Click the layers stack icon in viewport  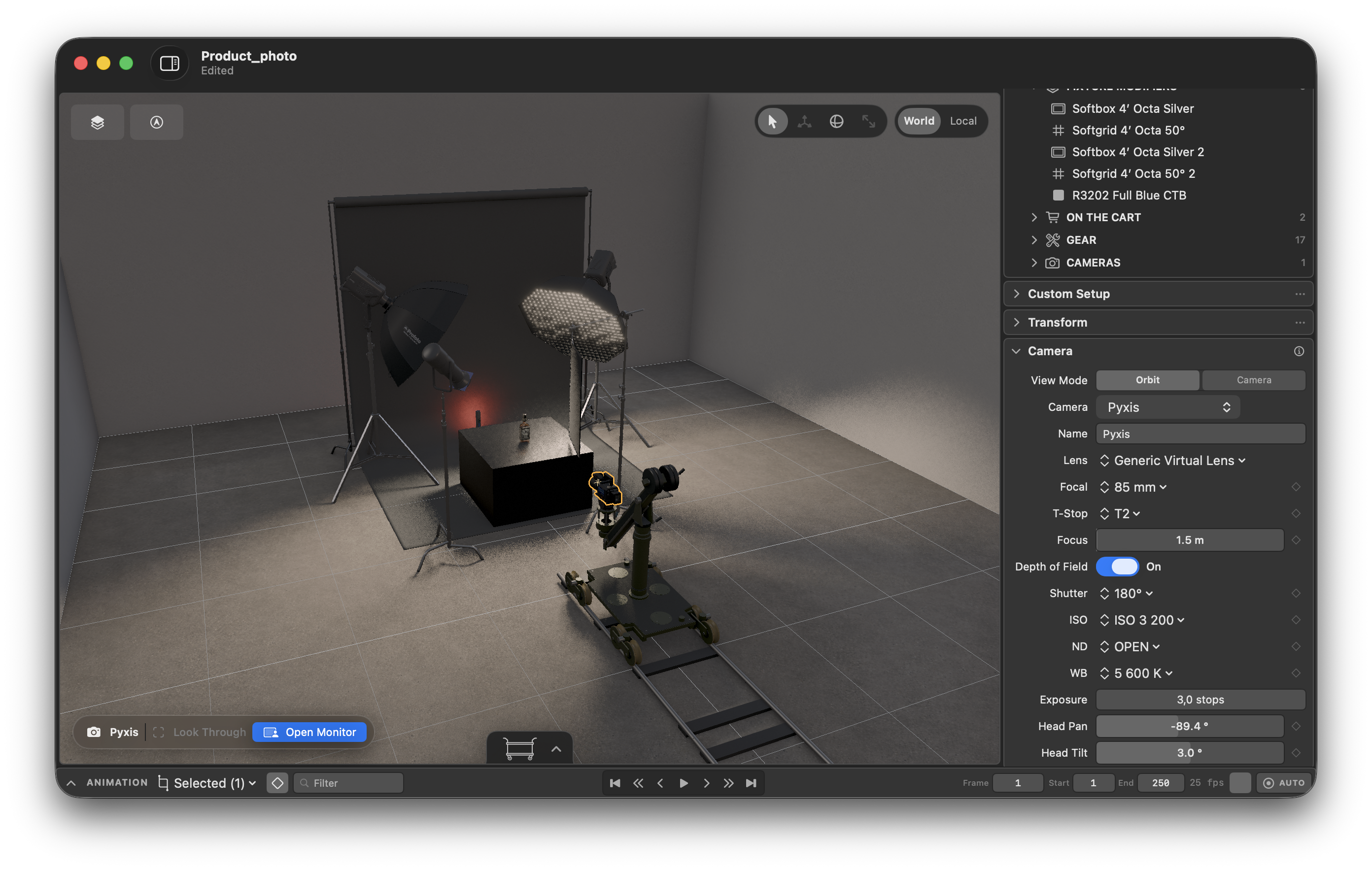98,122
